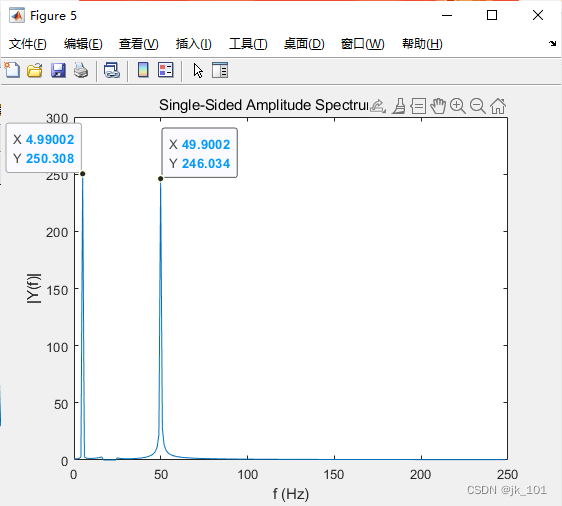Open file using the folder icon

[x=35, y=70]
